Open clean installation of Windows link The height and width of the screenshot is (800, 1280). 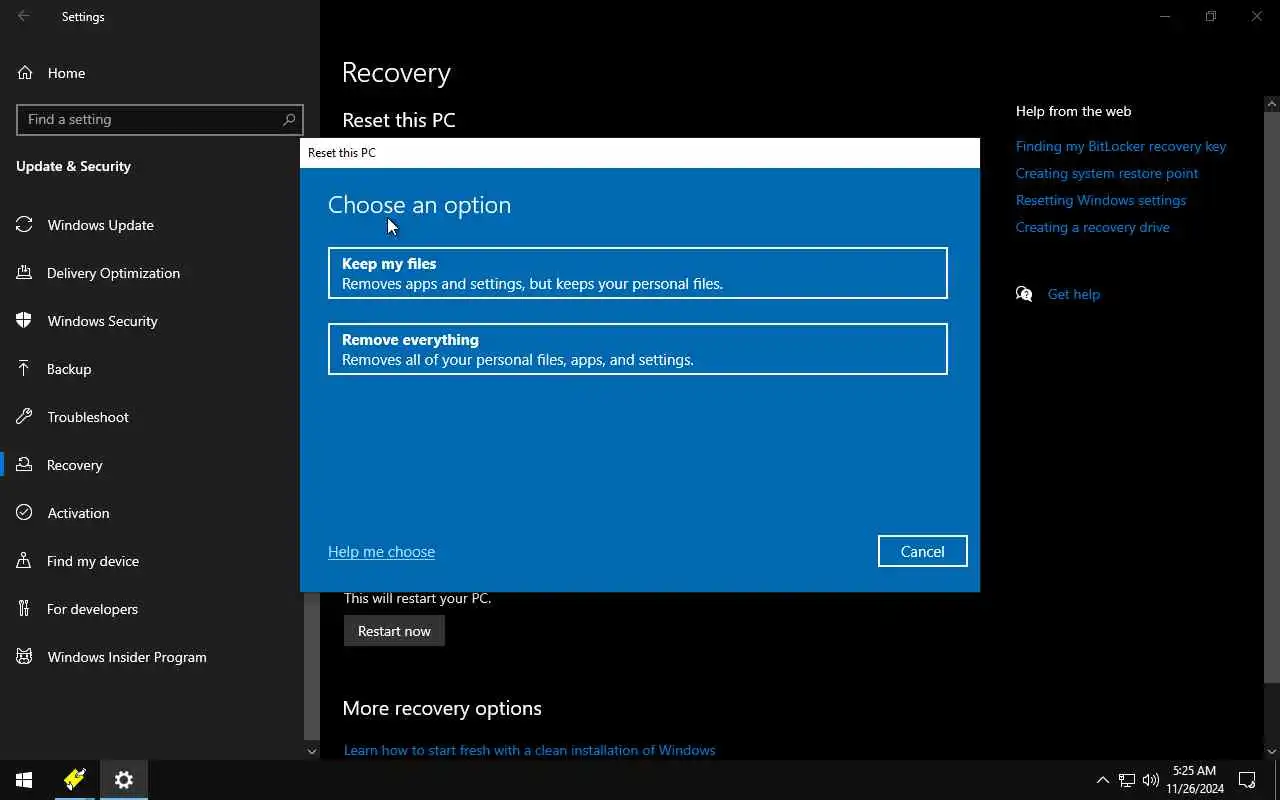[529, 750]
